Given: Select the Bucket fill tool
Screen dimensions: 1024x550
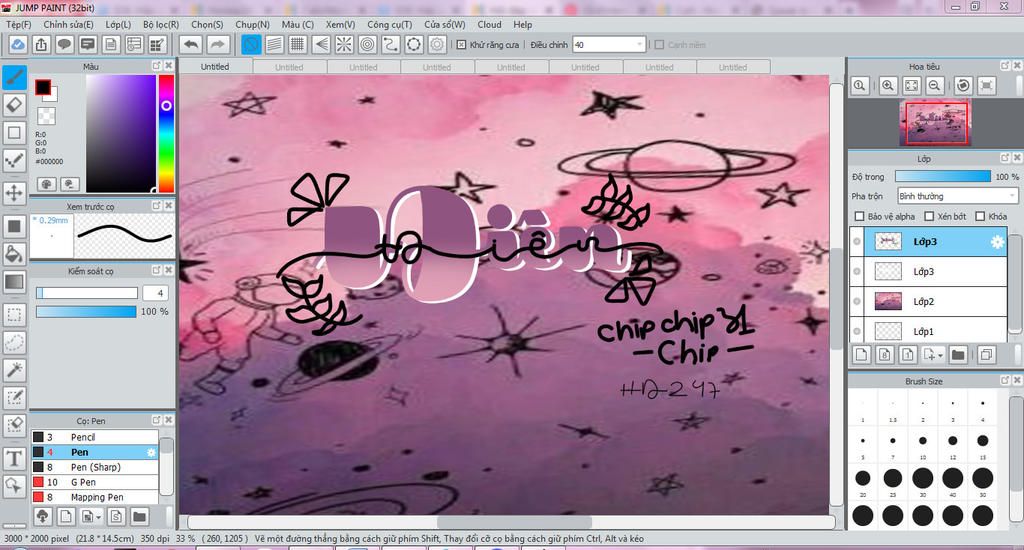Looking at the screenshot, I should coord(14,254).
